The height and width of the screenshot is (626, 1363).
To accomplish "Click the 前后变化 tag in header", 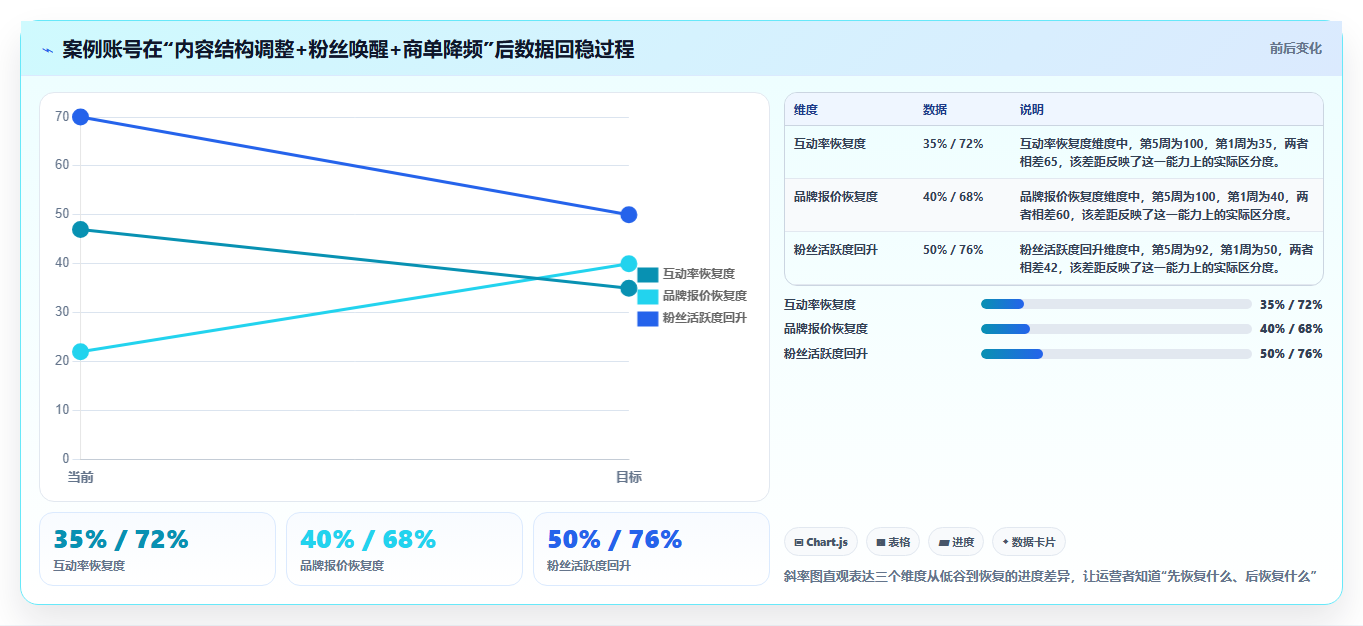I will tap(1295, 48).
